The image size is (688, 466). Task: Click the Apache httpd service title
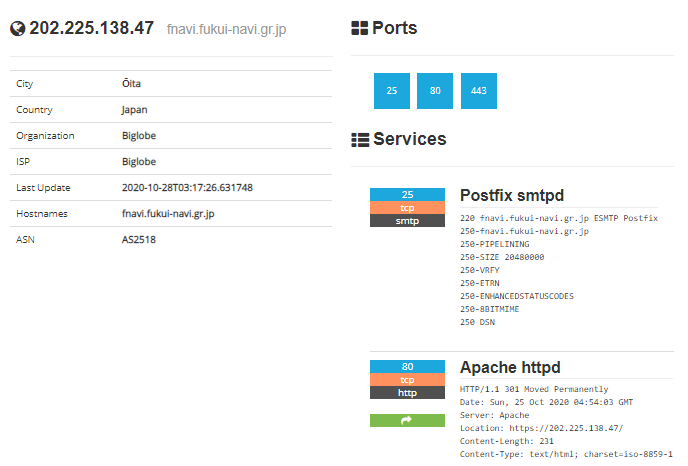510,367
